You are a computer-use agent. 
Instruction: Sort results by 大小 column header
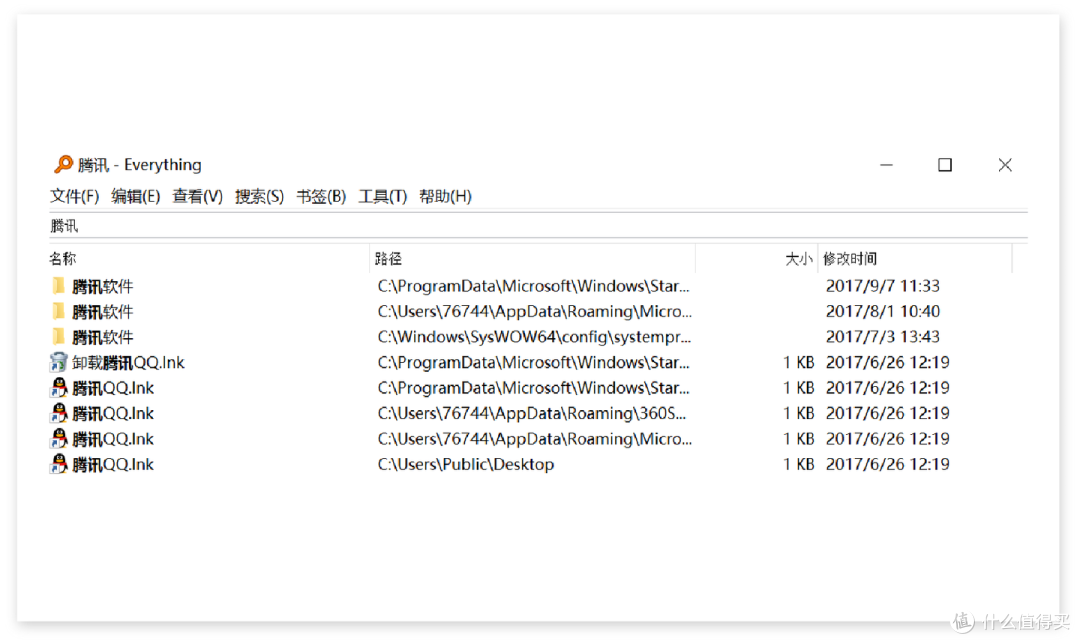(756, 258)
